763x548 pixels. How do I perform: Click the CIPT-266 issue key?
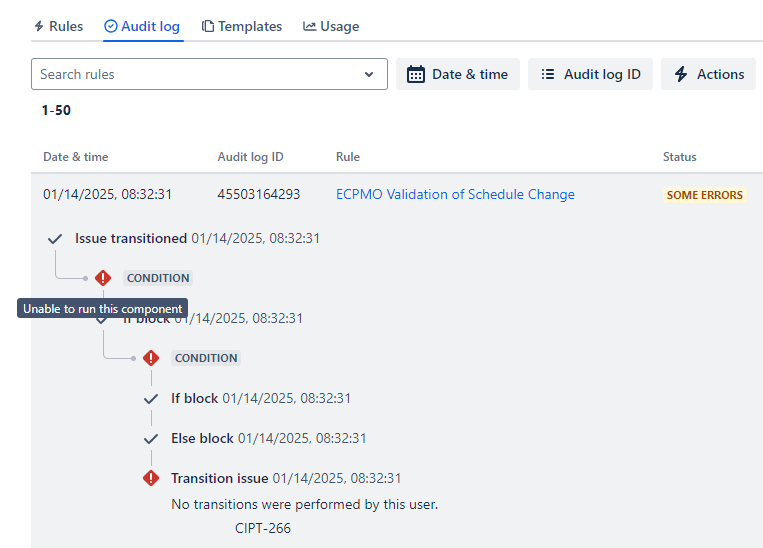click(263, 528)
